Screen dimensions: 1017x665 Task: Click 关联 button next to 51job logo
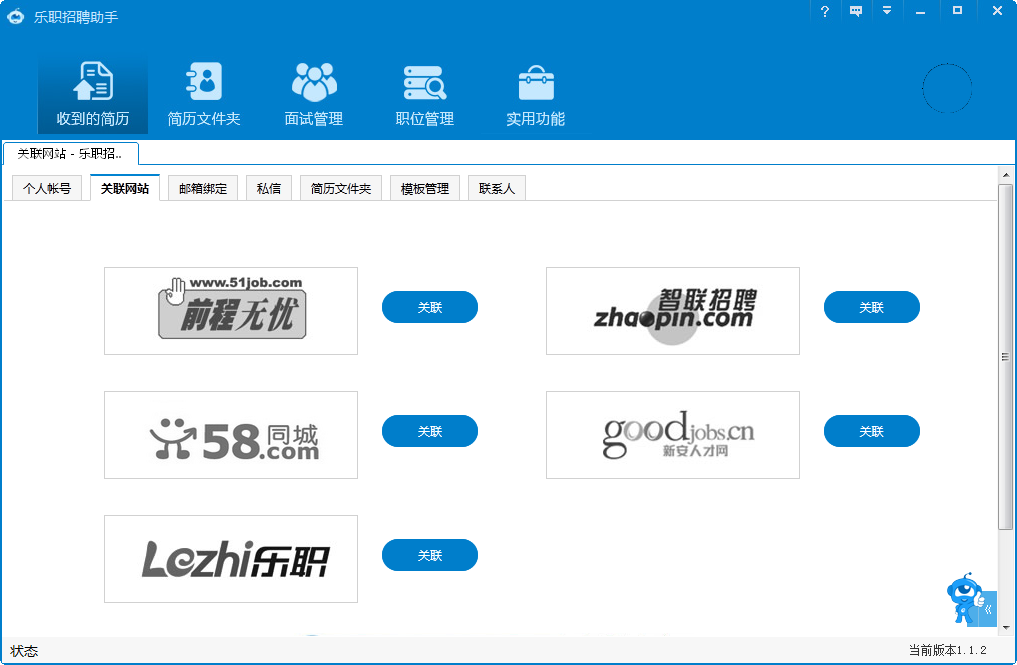pyautogui.click(x=429, y=307)
